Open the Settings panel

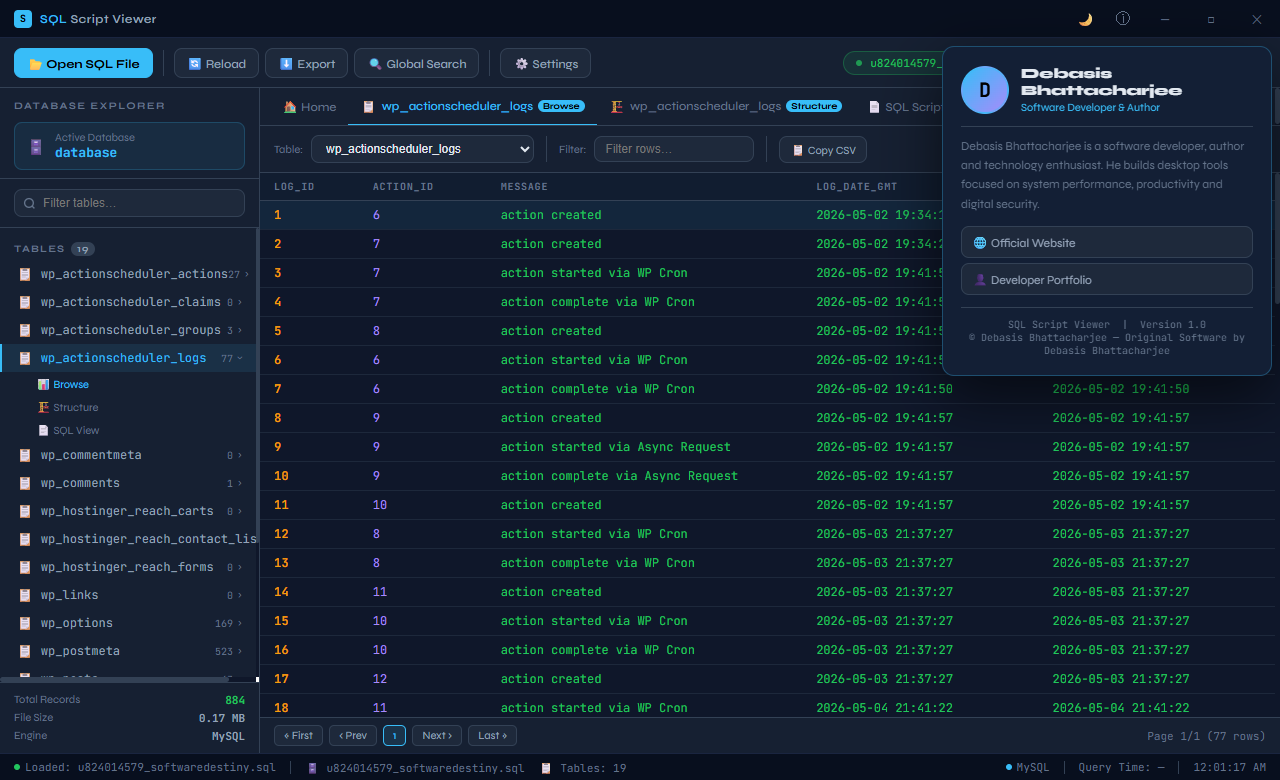click(x=546, y=64)
